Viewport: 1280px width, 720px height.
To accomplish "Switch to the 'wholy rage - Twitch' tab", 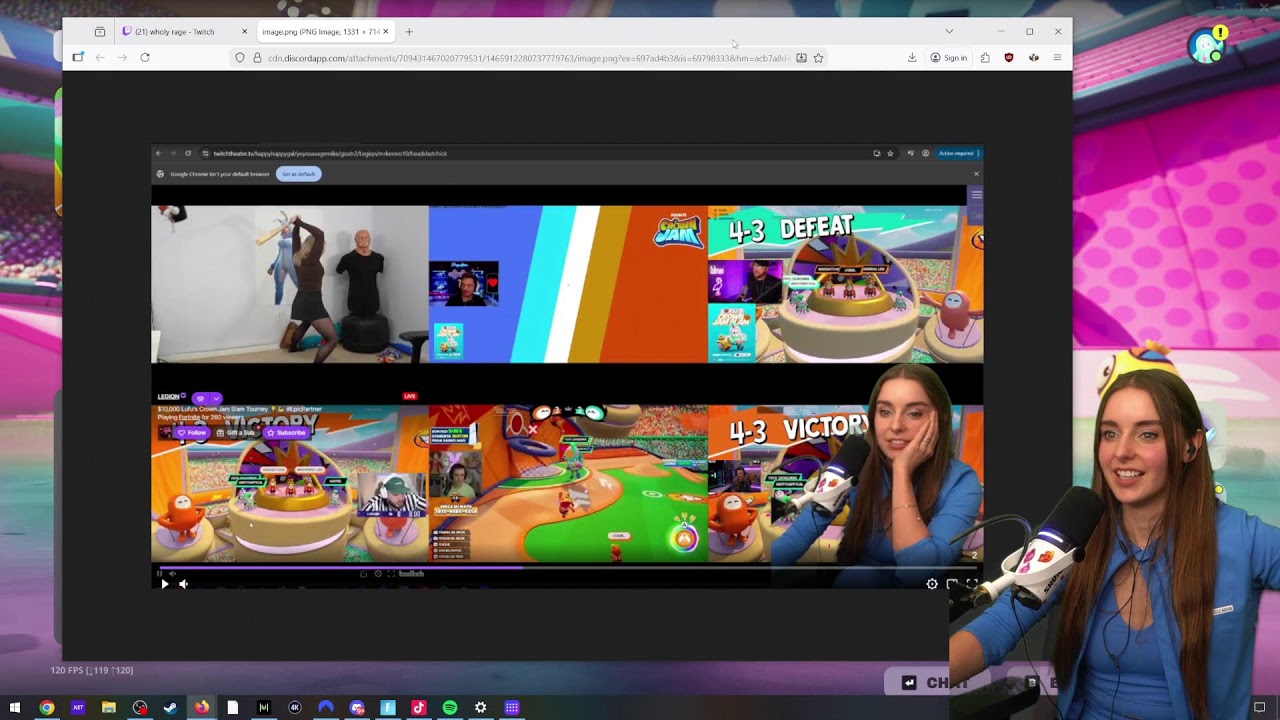I will click(184, 32).
